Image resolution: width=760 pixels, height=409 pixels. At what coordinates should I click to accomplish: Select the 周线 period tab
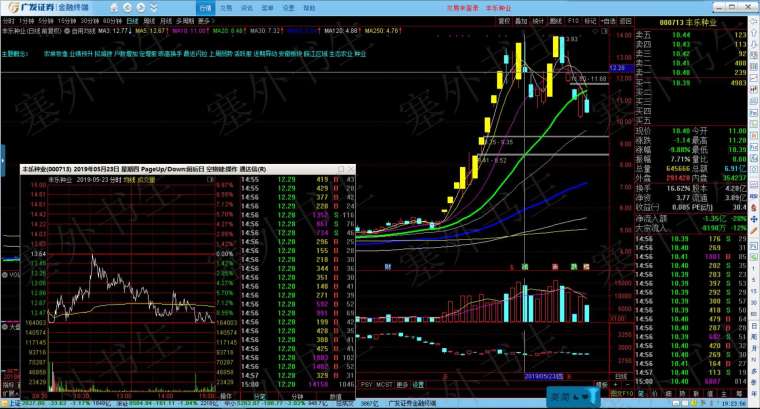point(149,21)
